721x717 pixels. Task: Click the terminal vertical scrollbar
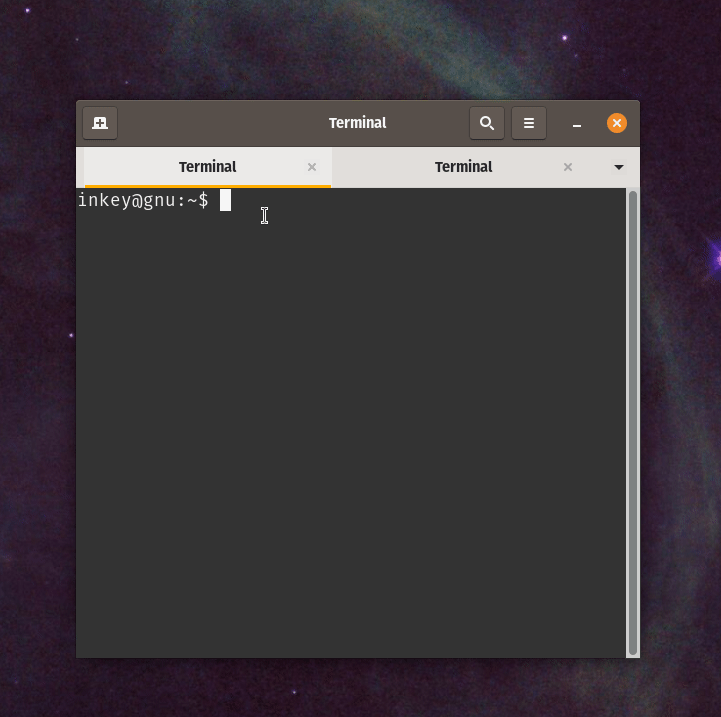633,423
